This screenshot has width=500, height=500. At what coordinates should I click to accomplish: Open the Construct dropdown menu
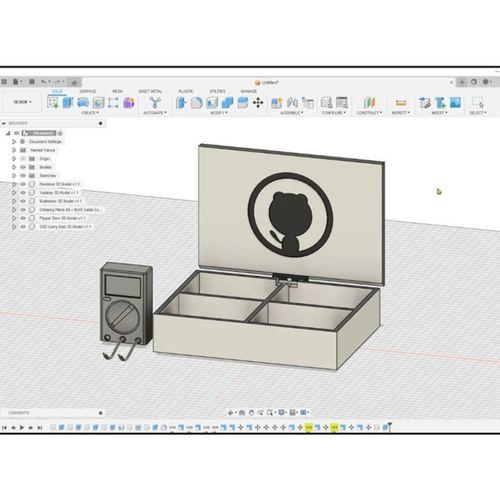tap(369, 113)
